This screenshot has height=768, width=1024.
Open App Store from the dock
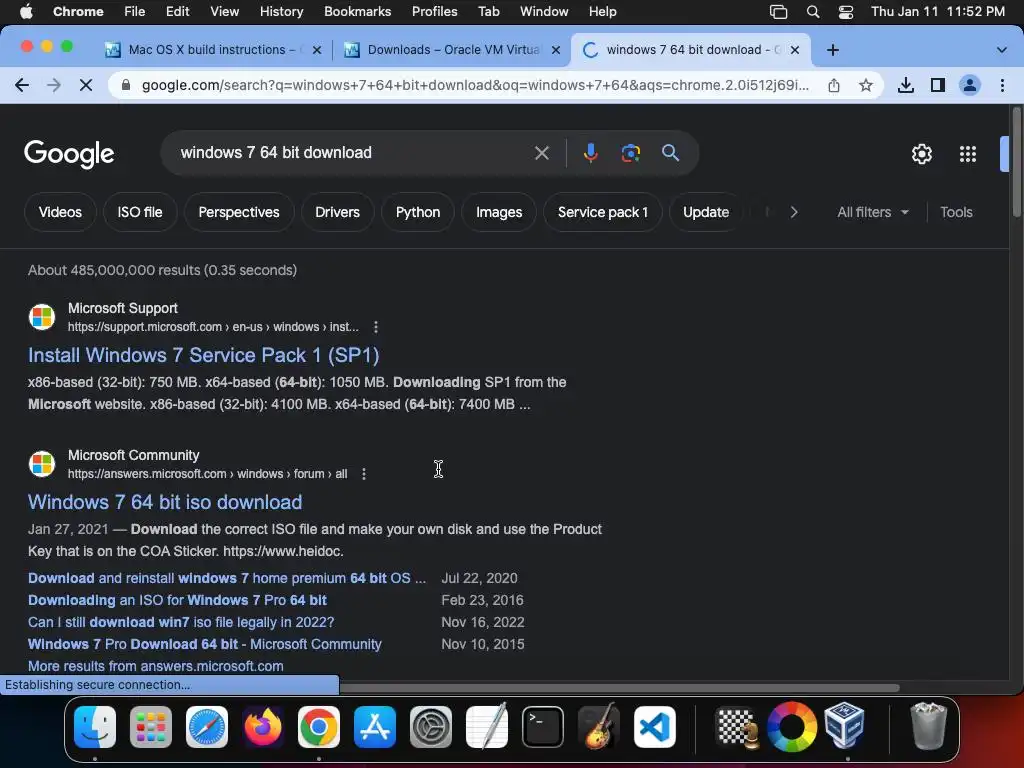pyautogui.click(x=375, y=727)
